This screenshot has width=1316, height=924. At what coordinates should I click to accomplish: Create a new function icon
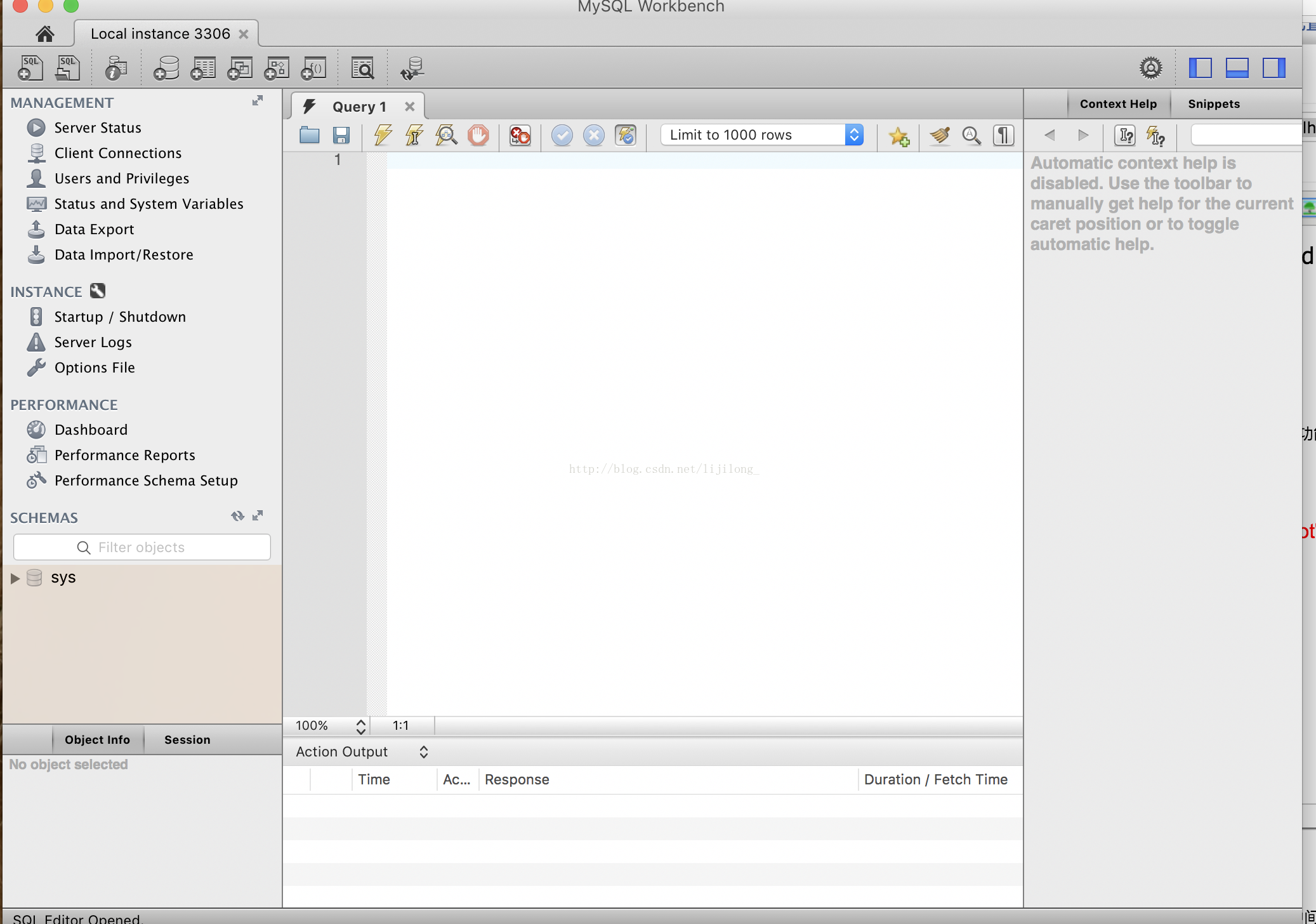313,68
